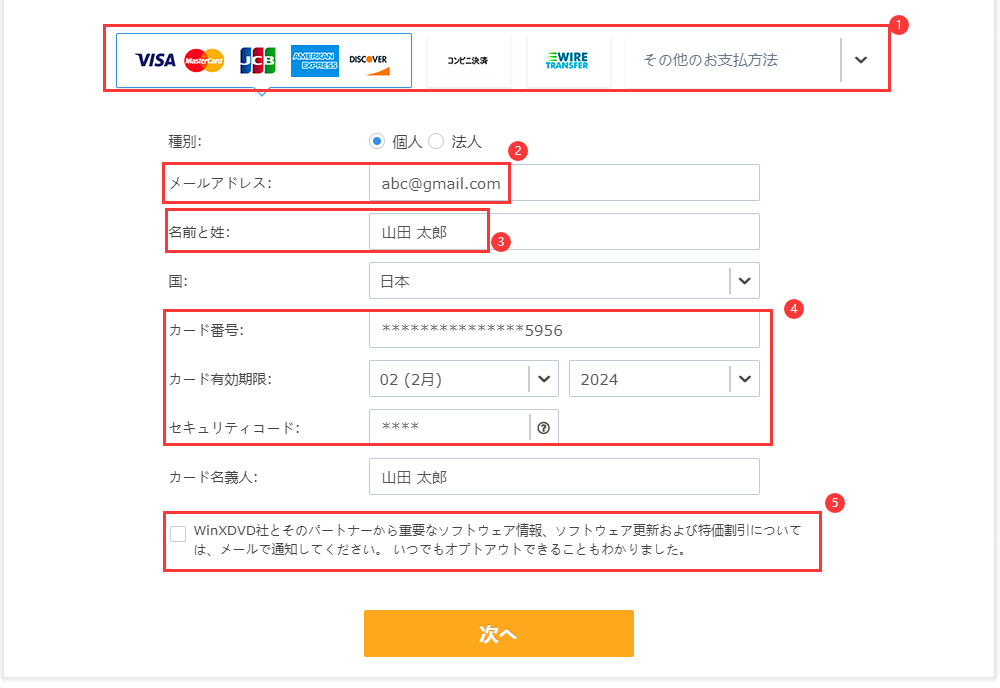The image size is (1000, 688).
Task: Focus the セキュリティコード field
Action: tap(449, 427)
